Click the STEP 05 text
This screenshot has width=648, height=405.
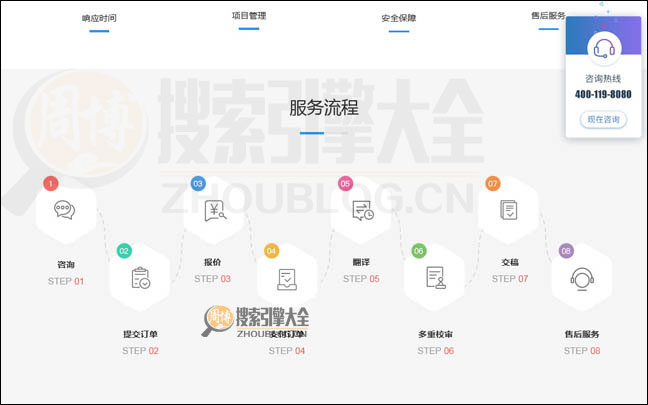point(361,279)
